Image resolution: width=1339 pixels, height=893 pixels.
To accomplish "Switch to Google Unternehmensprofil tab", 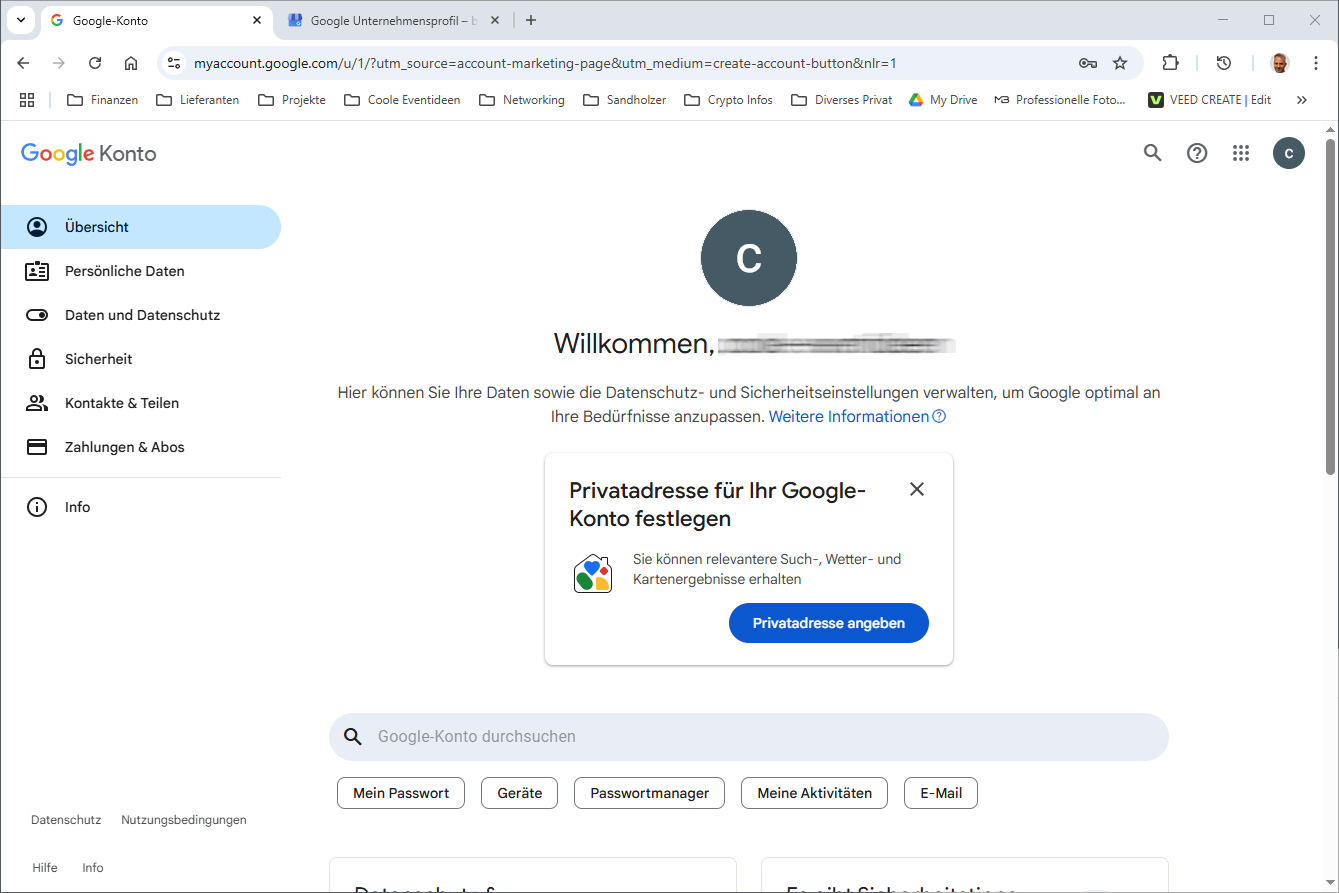I will click(x=390, y=20).
